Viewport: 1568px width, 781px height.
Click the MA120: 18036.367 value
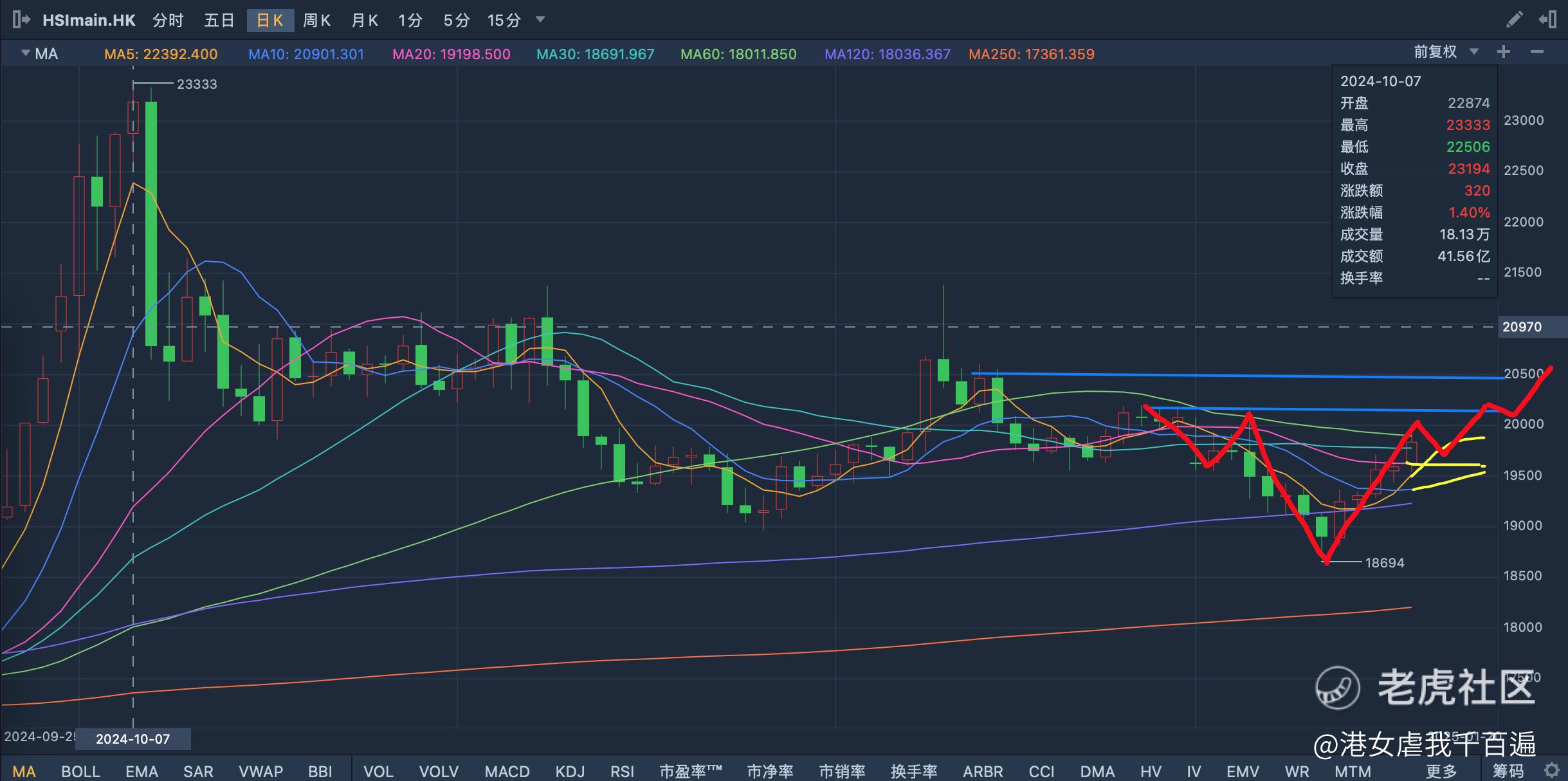click(888, 54)
